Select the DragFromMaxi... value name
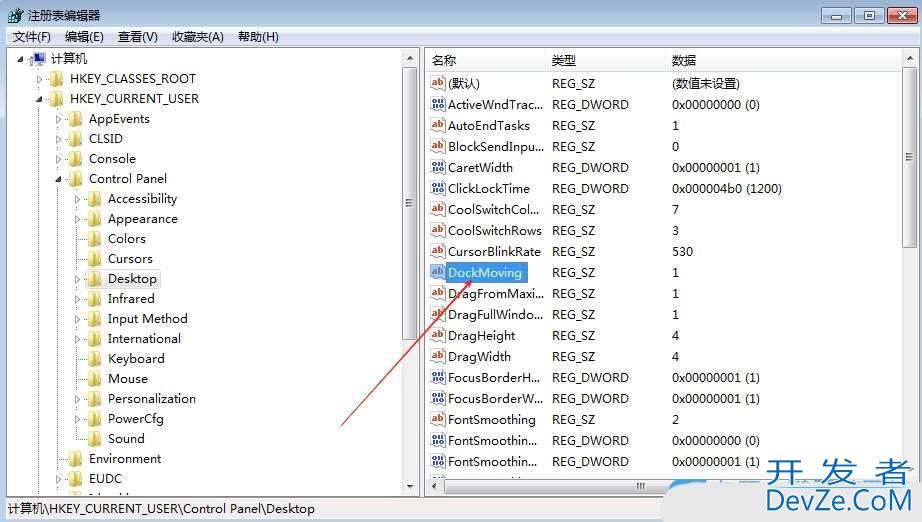Image resolution: width=922 pixels, height=522 pixels. pos(495,293)
